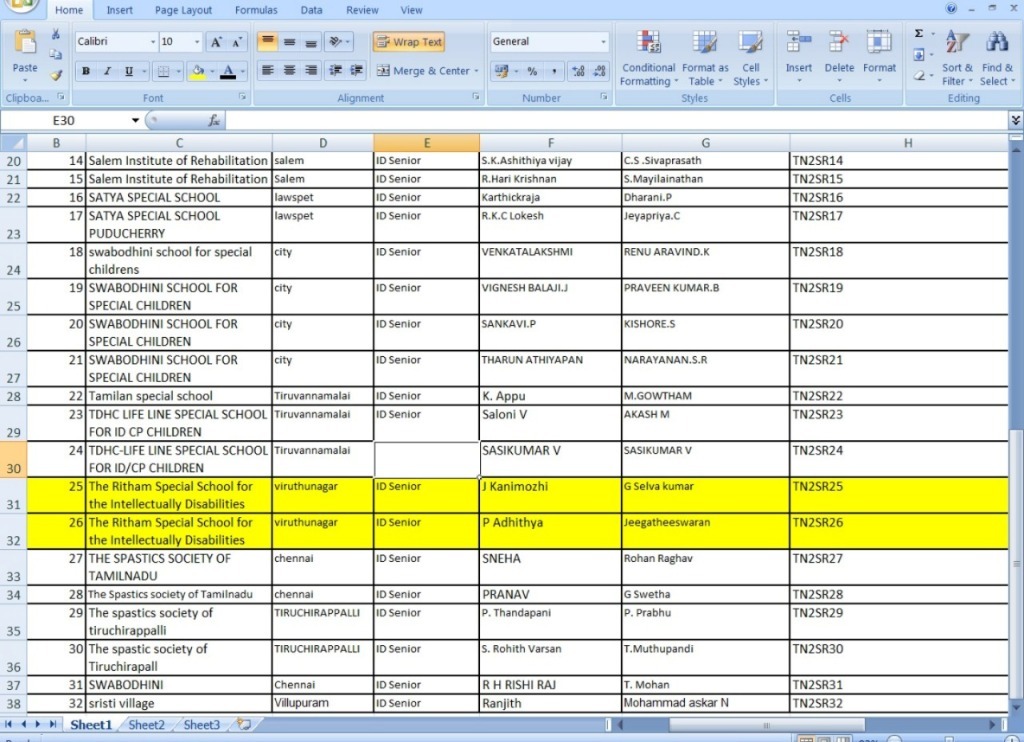Open the General number format dropdown
This screenshot has width=1024, height=742.
(603, 42)
